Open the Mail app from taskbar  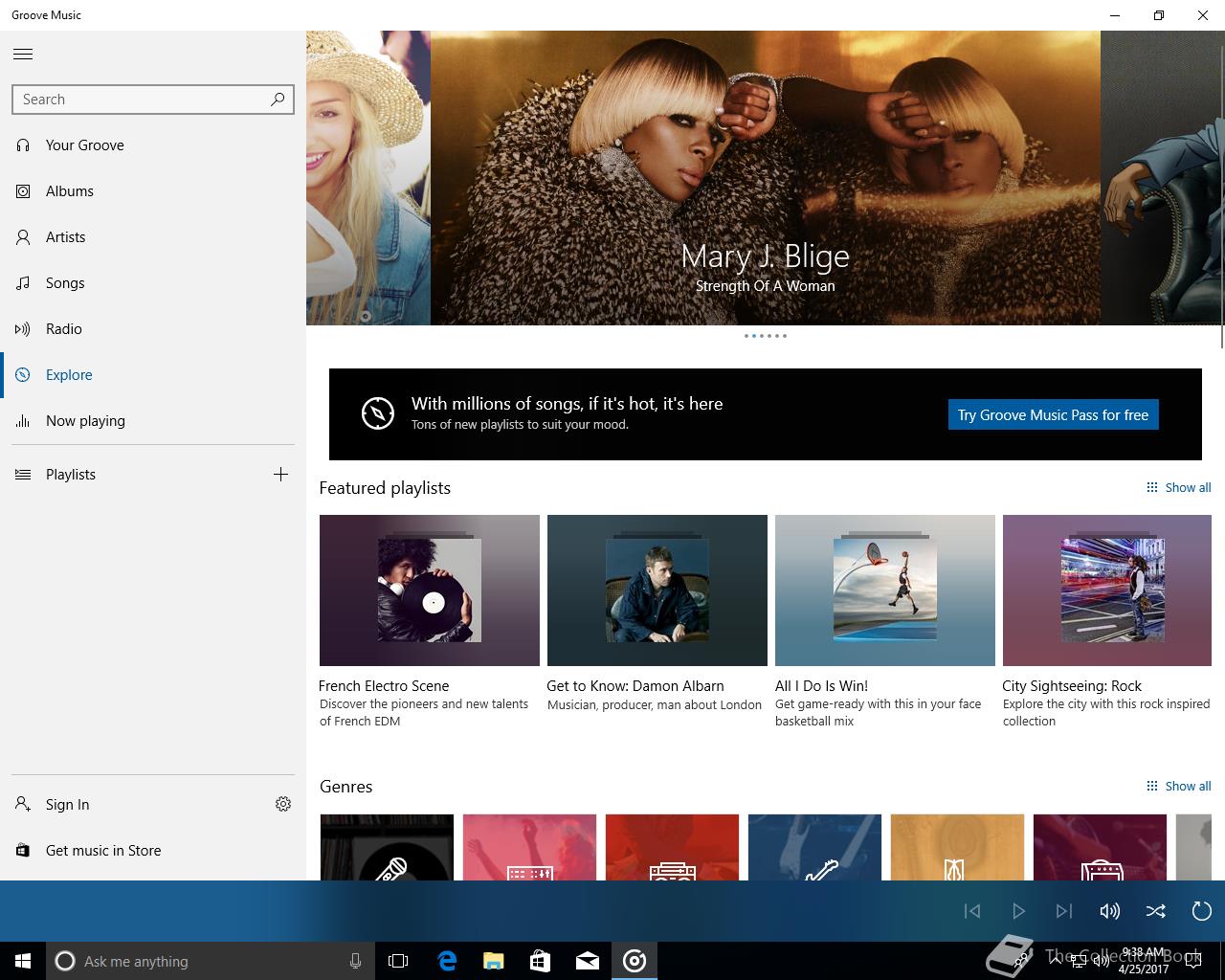click(588, 961)
